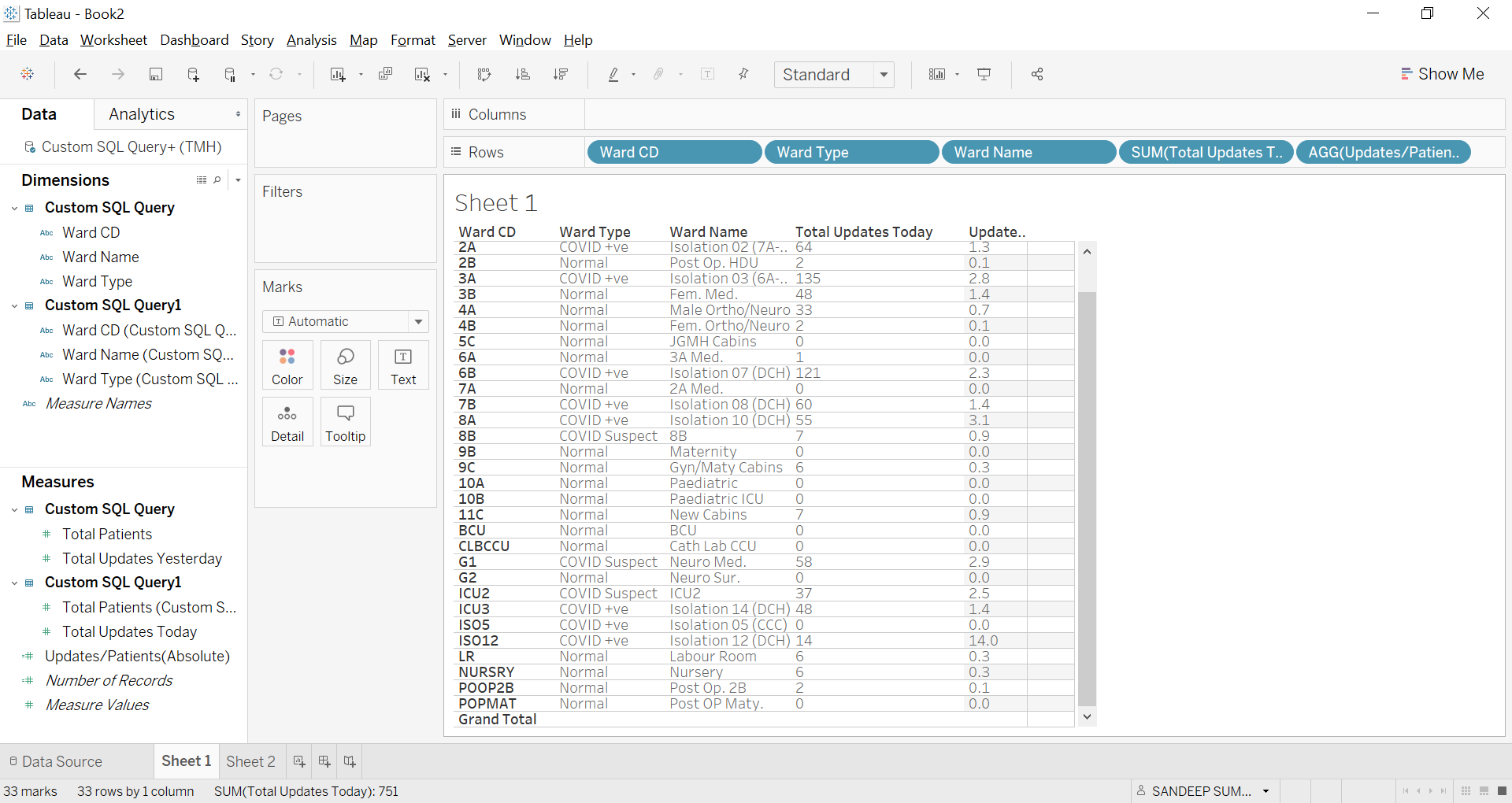Open the Analysis menu
This screenshot has width=1512, height=803.
[x=311, y=40]
